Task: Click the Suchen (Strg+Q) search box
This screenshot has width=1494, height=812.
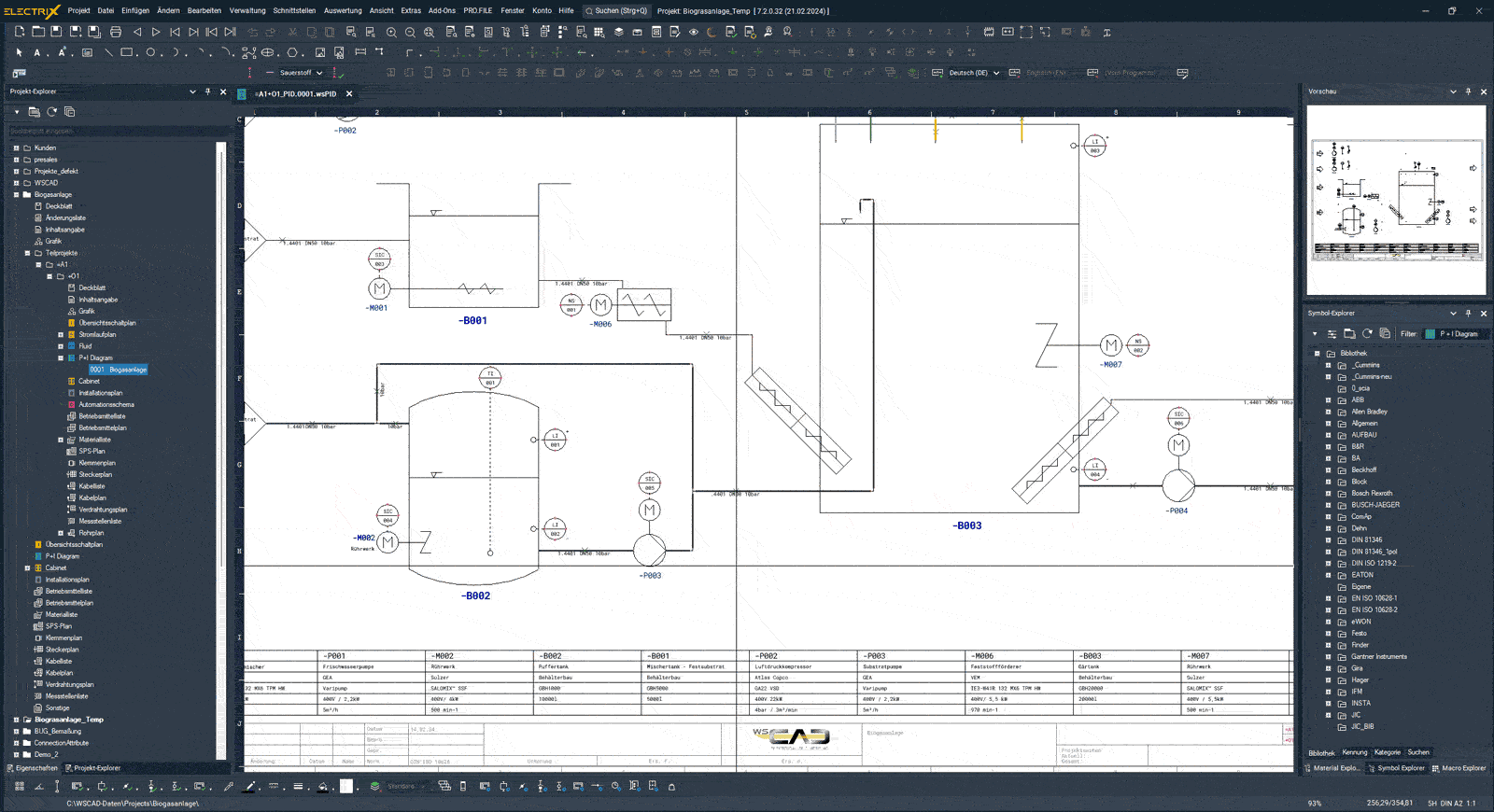Action: [x=616, y=11]
